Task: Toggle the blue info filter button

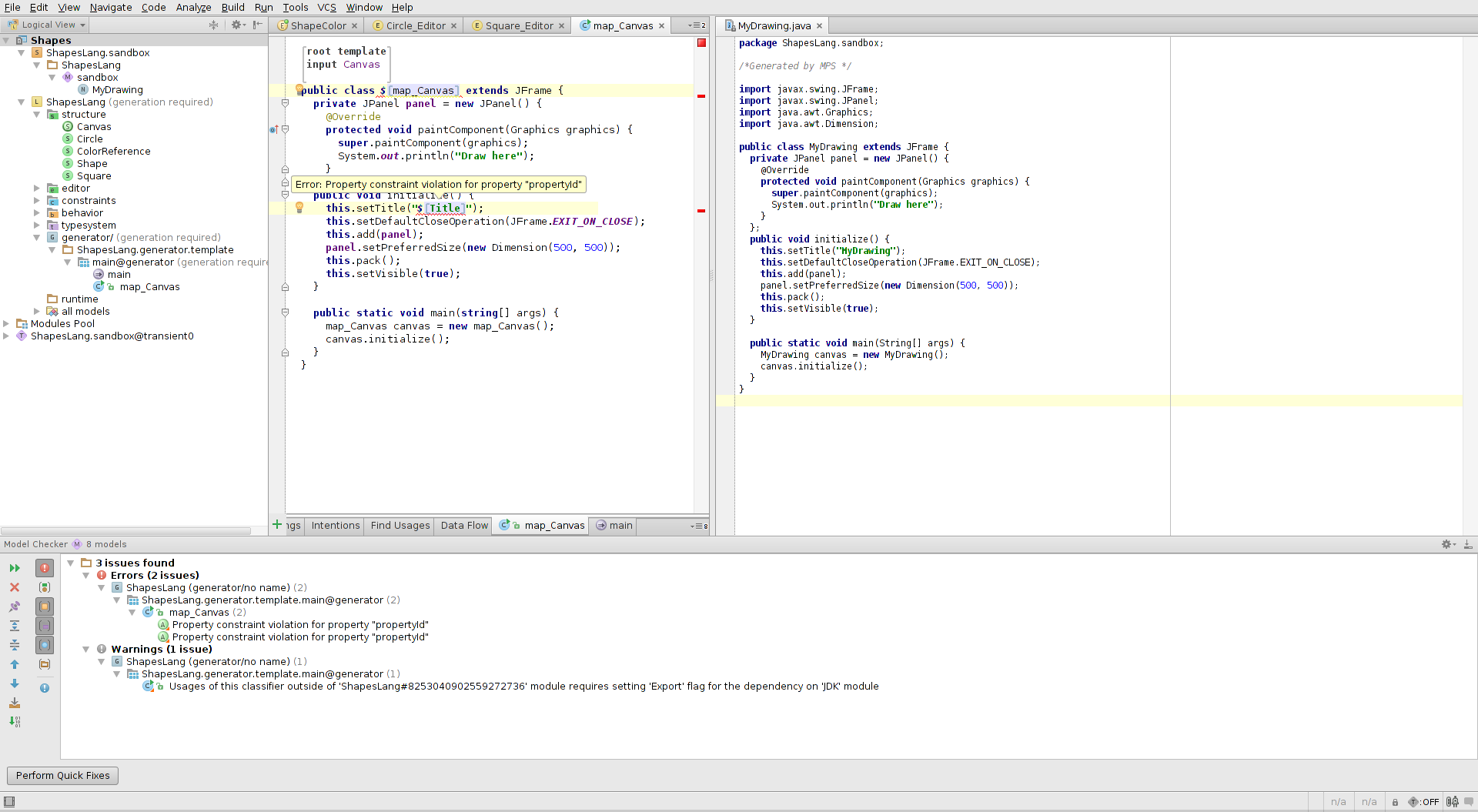Action: click(45, 688)
